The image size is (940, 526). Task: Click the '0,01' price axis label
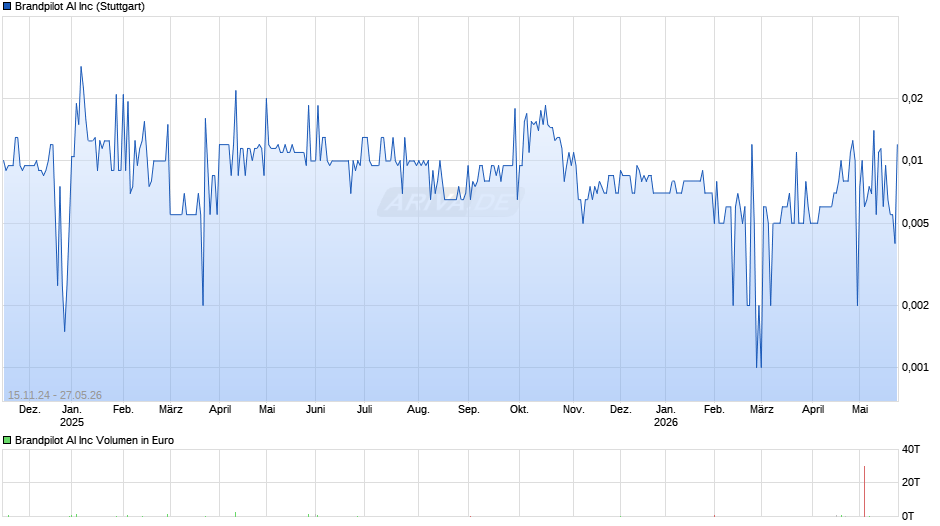[912, 160]
